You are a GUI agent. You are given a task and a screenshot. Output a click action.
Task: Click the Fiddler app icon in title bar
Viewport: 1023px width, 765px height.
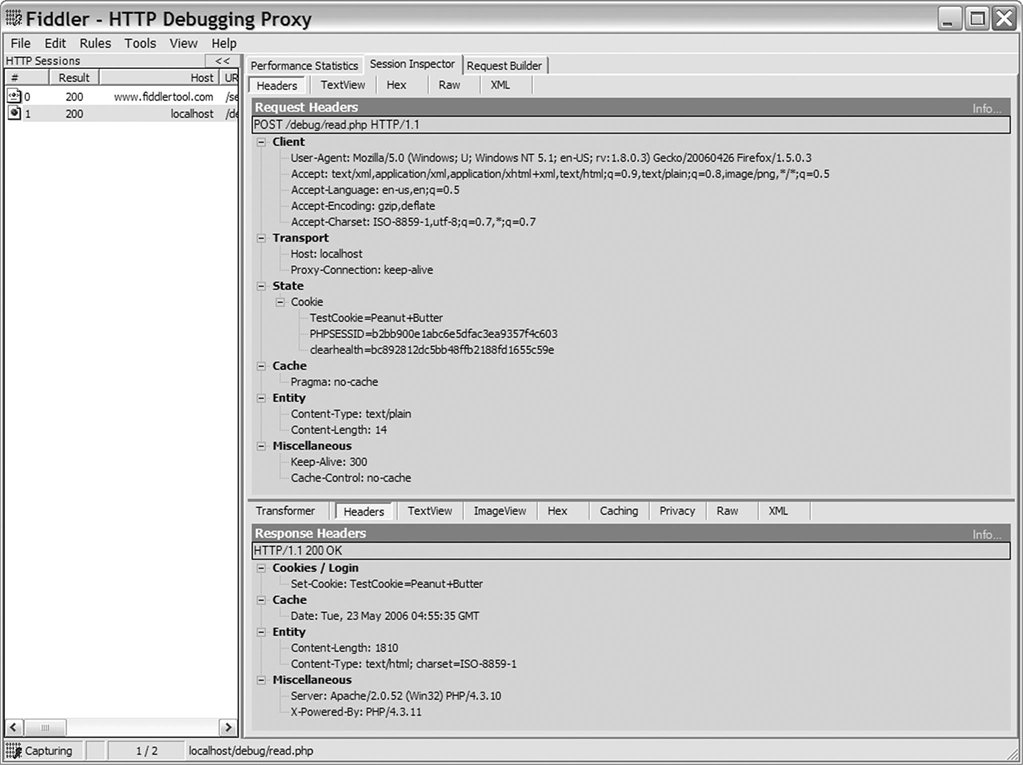14,19
